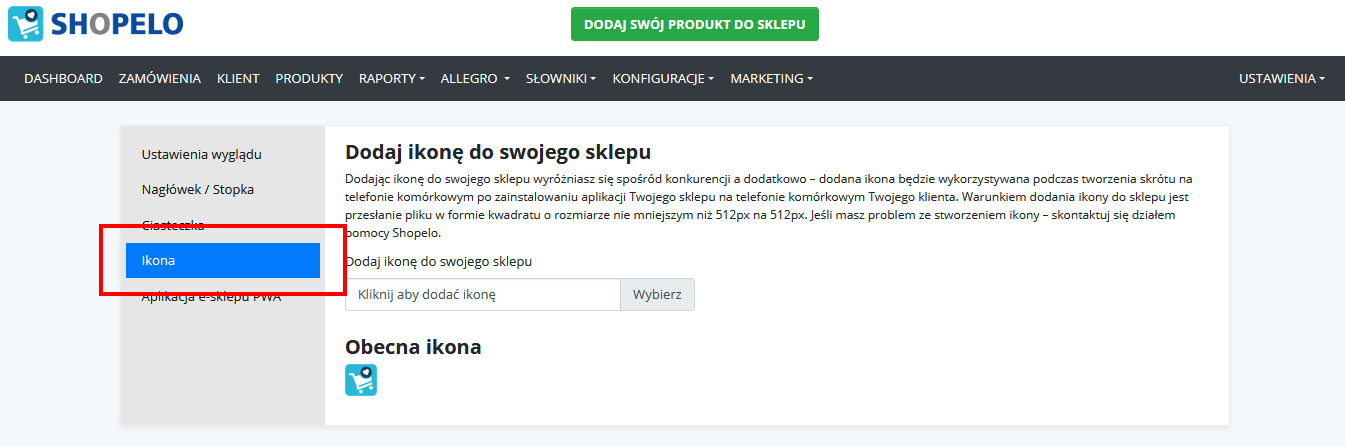Open the Klient page
Screen dimensions: 1345x446
[x=238, y=78]
